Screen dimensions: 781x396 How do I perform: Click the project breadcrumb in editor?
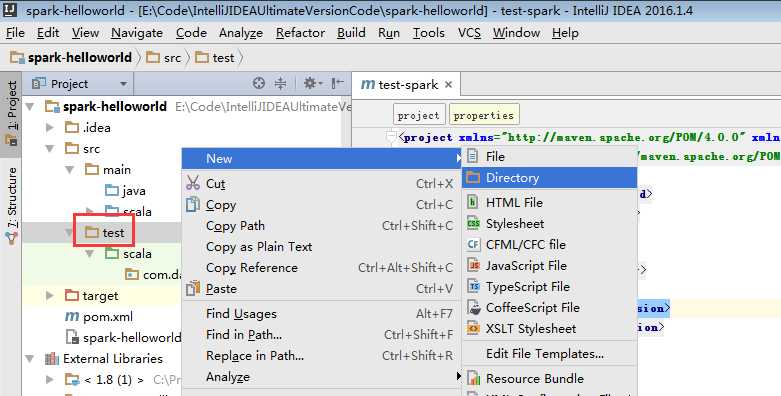pyautogui.click(x=418, y=115)
